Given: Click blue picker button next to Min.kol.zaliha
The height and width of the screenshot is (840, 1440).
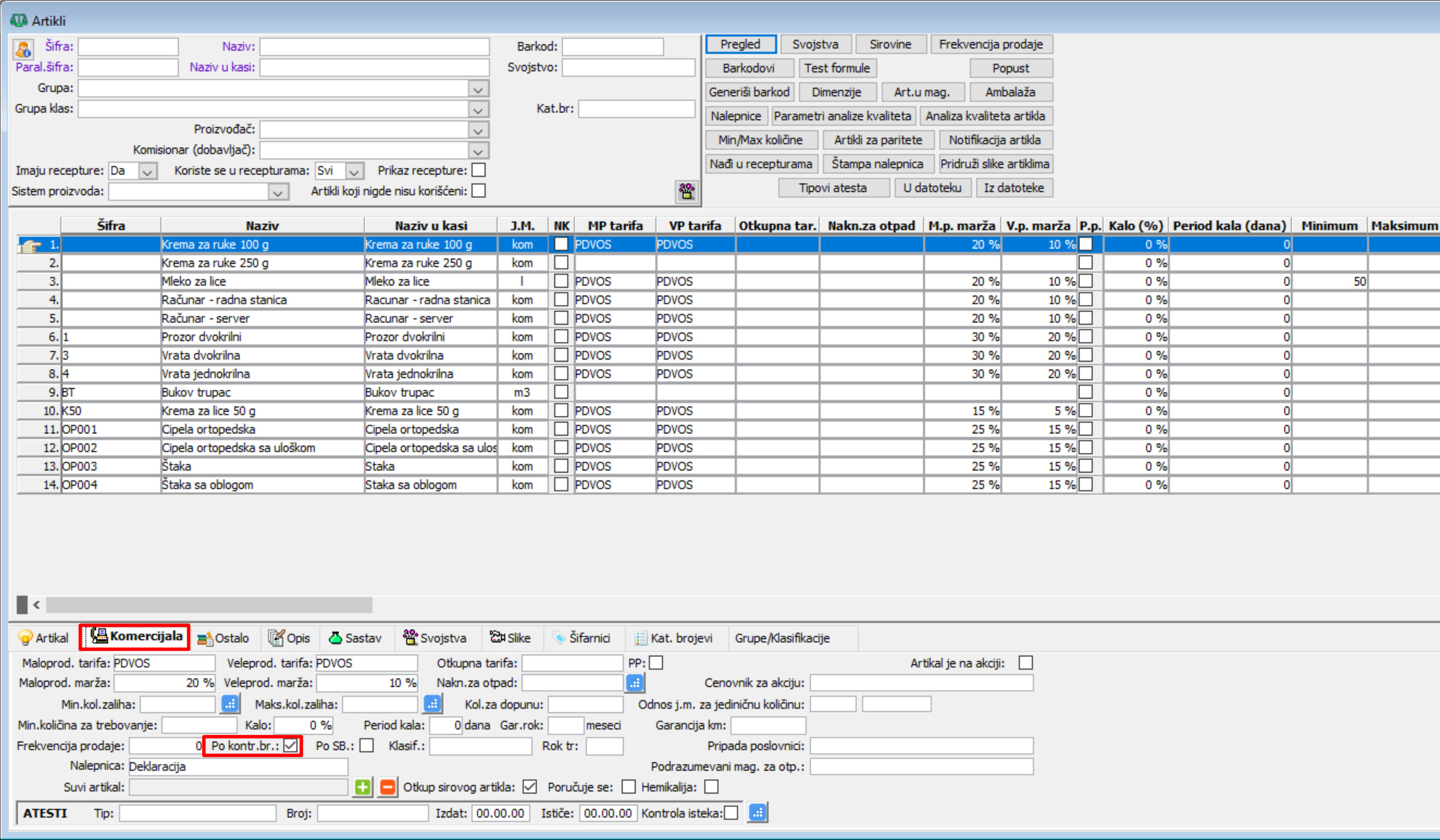Looking at the screenshot, I should (x=230, y=704).
